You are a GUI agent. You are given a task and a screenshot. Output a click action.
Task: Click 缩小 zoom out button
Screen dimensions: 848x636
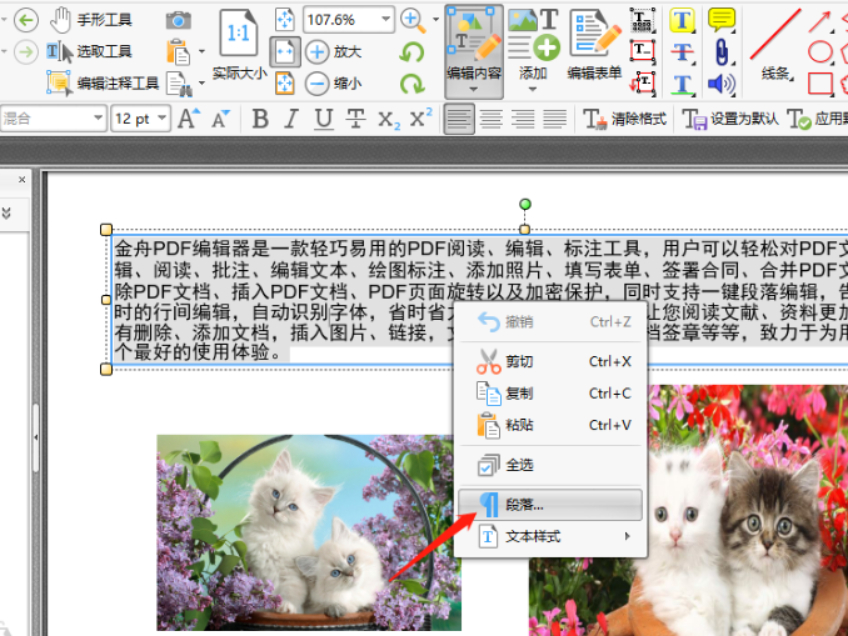click(334, 83)
